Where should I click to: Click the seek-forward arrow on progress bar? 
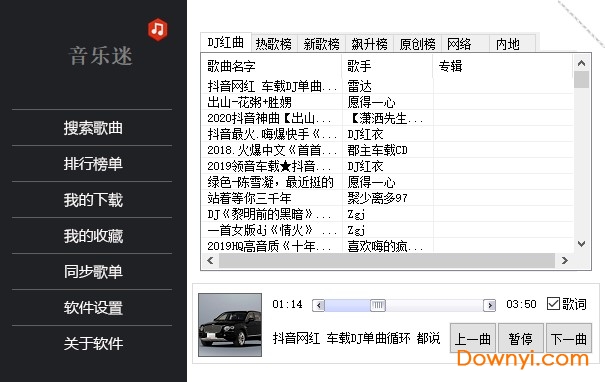click(x=490, y=305)
